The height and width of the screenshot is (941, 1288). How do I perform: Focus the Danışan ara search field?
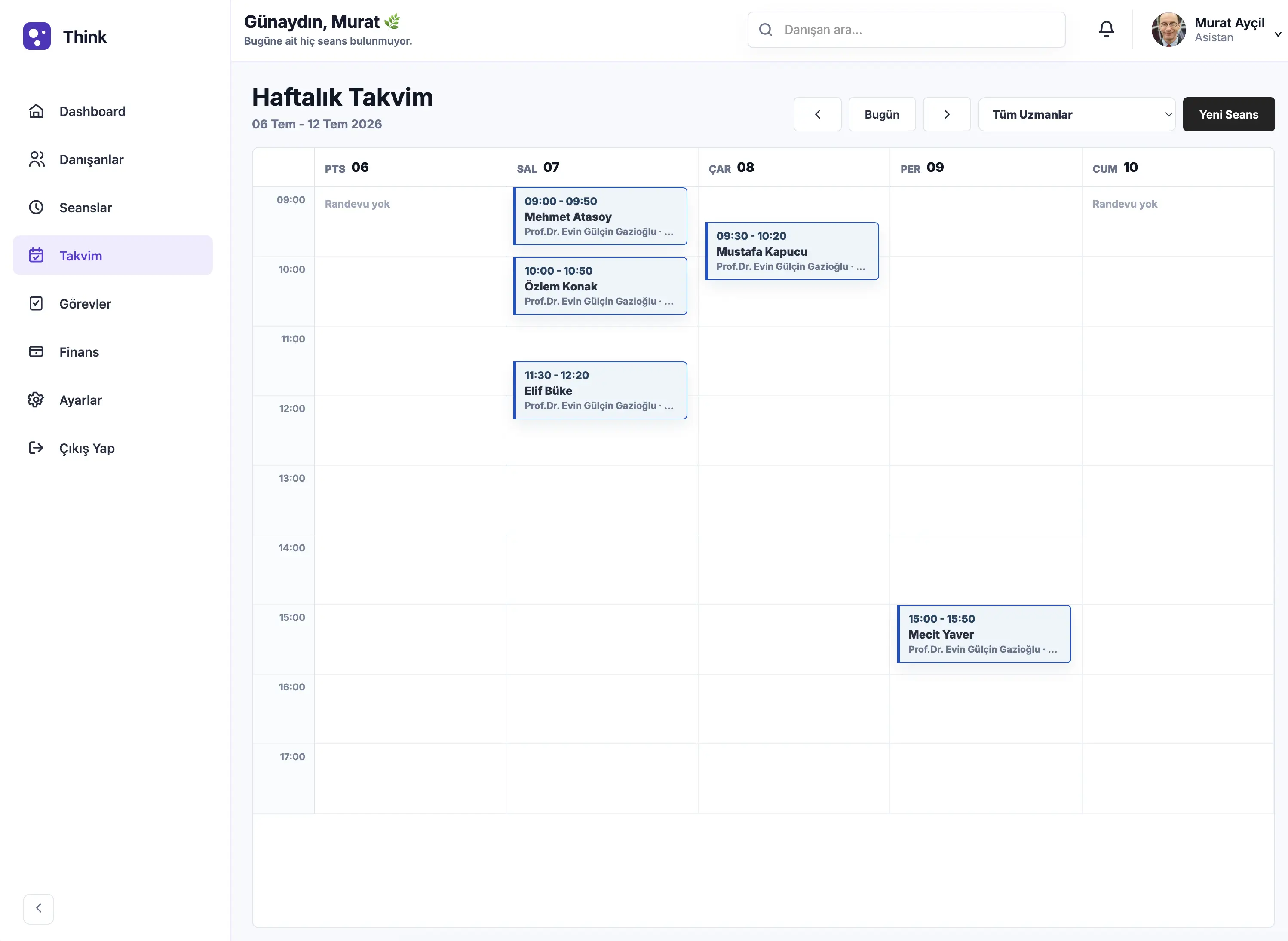tap(906, 30)
